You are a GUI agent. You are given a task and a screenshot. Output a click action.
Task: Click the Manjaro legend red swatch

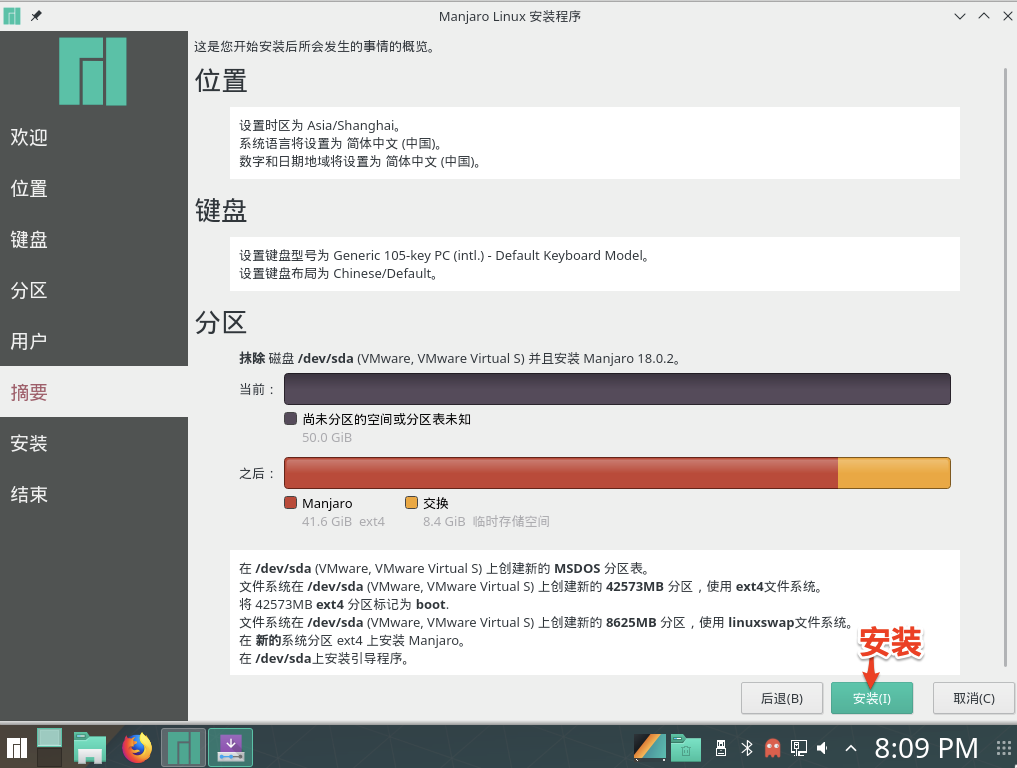tap(291, 503)
